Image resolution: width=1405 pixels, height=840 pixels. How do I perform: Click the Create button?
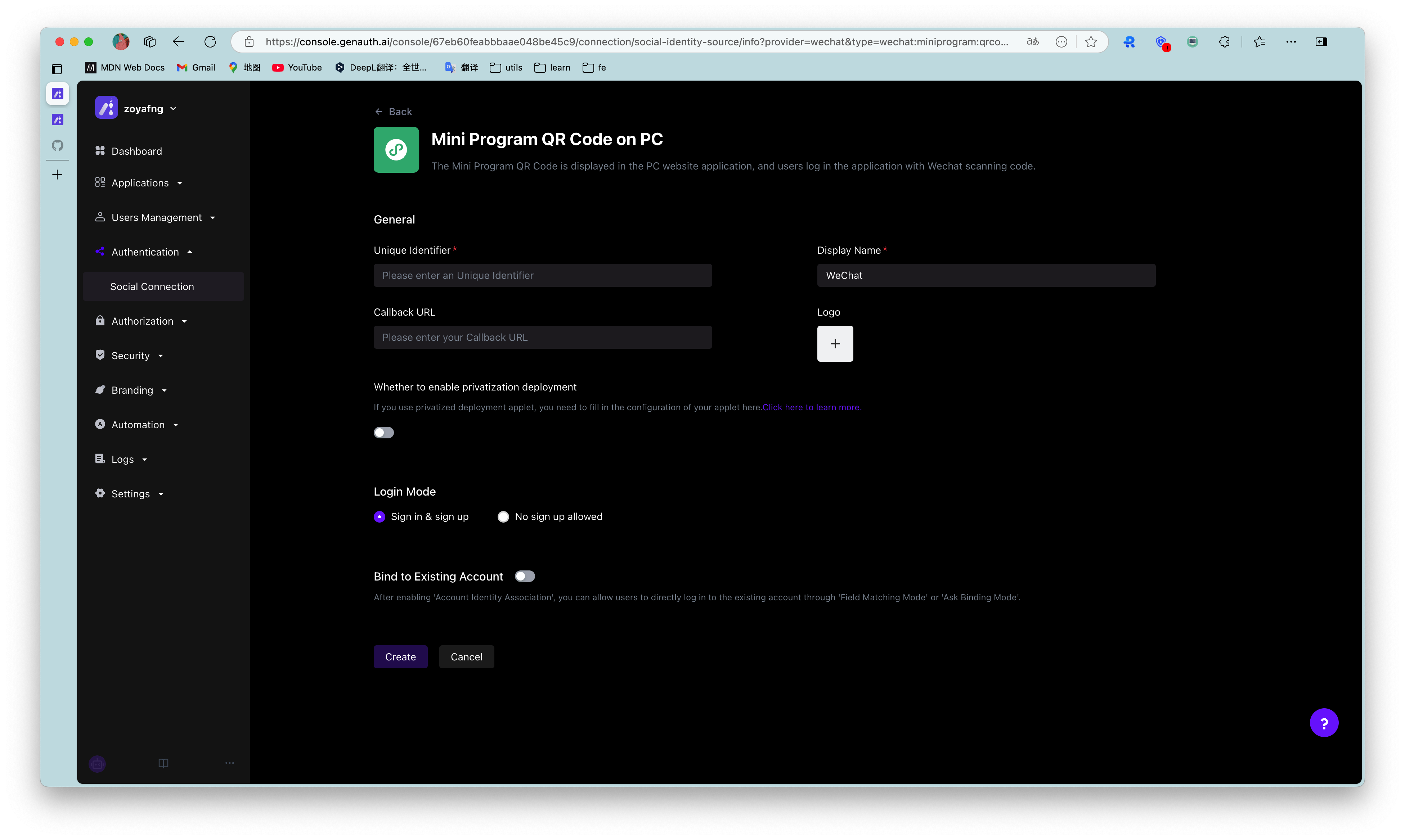tap(400, 656)
